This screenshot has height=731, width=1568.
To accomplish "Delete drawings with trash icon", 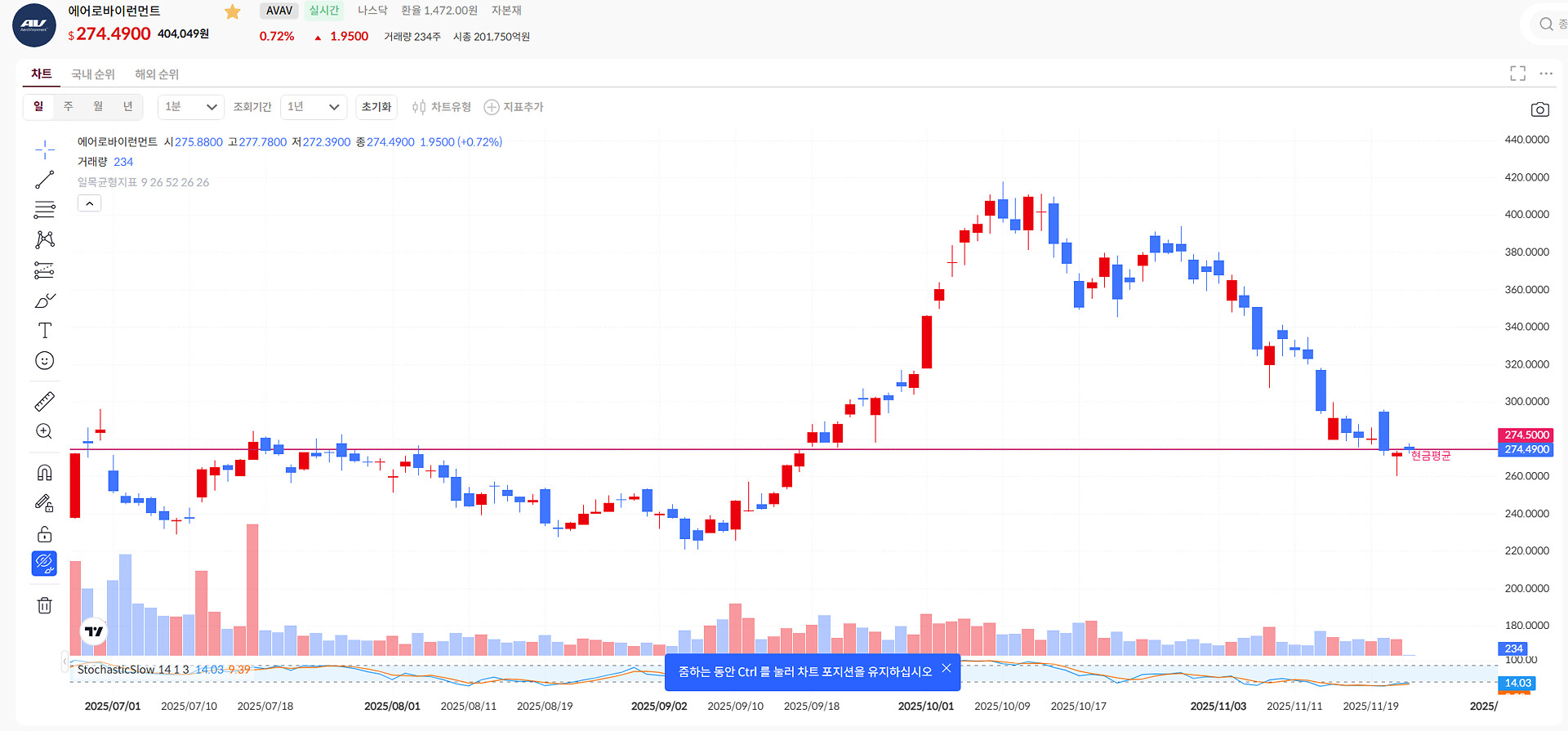I will click(45, 605).
